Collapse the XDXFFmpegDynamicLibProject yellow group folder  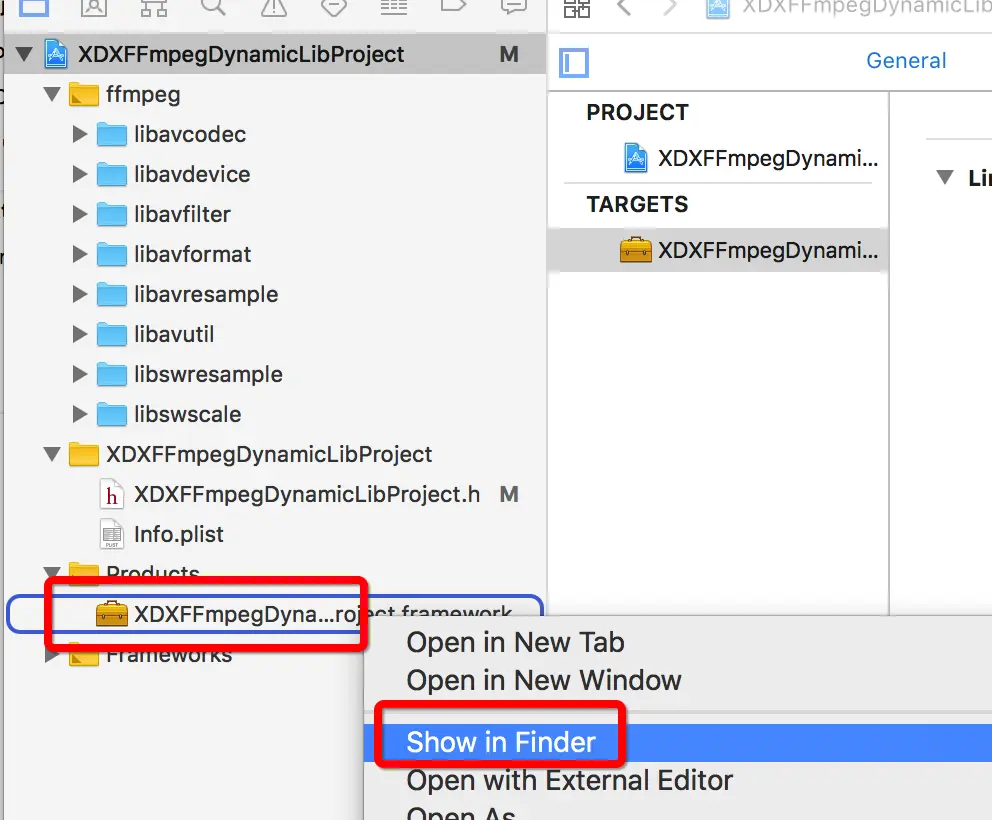53,454
